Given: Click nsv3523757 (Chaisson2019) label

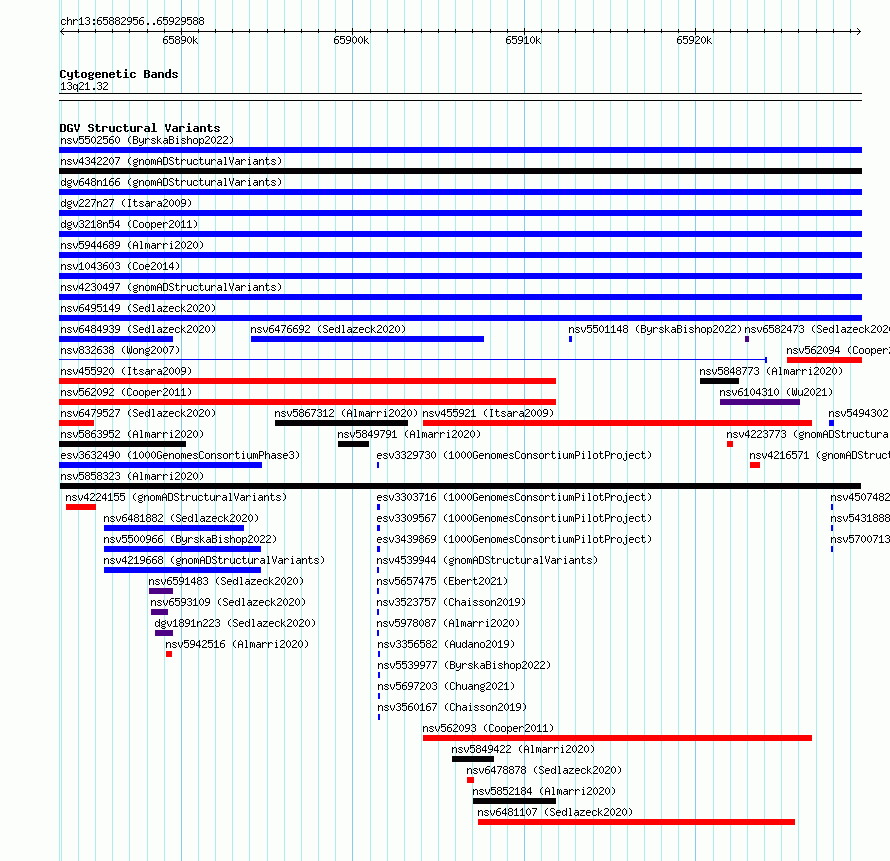Looking at the screenshot, I should point(451,602).
